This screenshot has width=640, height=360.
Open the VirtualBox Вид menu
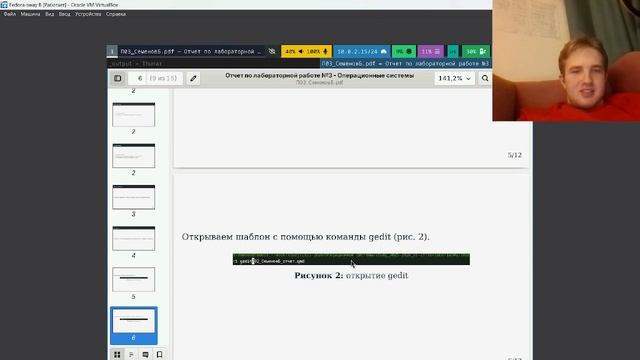click(x=49, y=14)
